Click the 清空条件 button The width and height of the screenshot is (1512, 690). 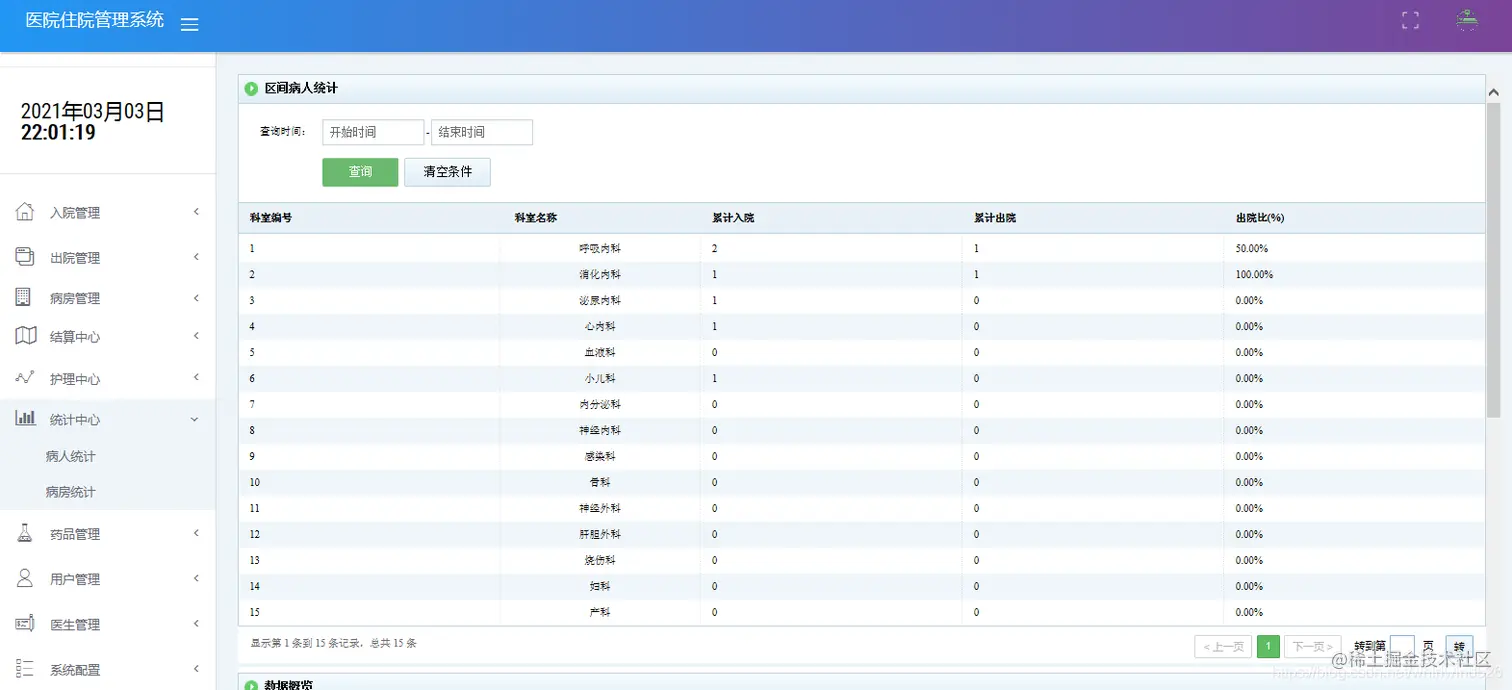pos(447,172)
